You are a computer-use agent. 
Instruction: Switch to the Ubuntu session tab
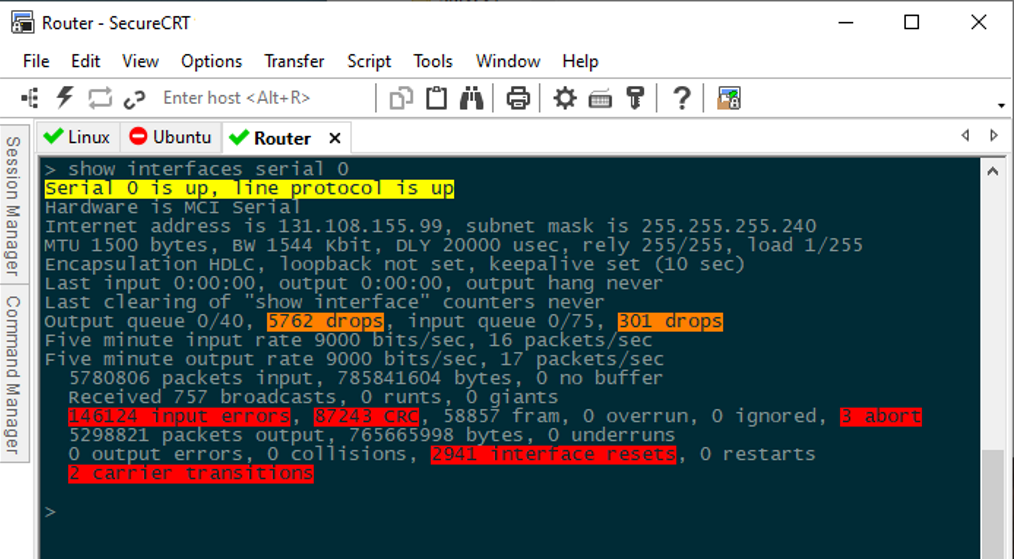pos(171,137)
